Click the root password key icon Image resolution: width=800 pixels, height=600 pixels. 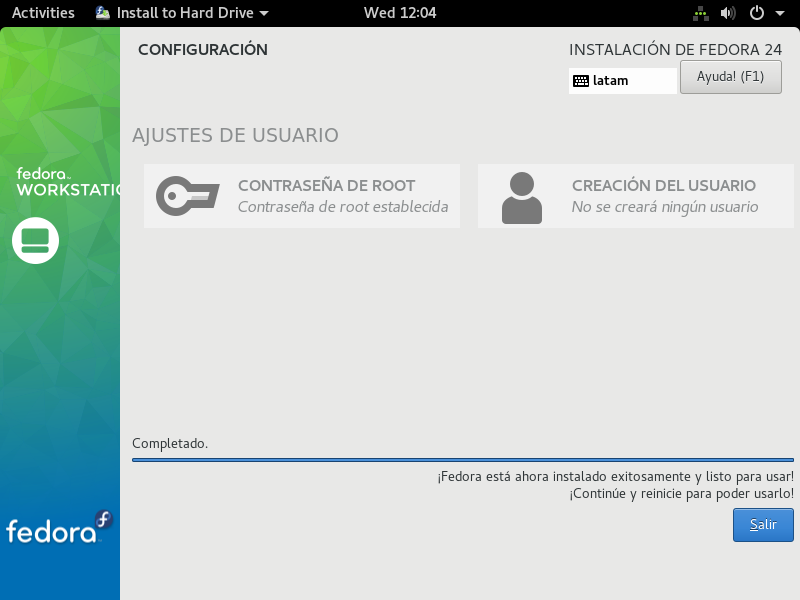(x=187, y=196)
